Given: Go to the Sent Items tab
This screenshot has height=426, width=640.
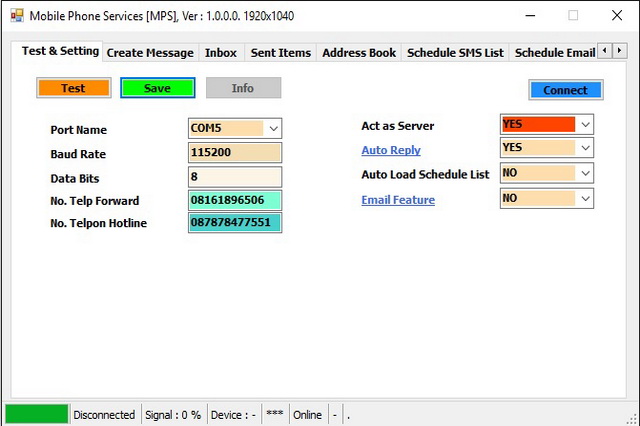Looking at the screenshot, I should [x=280, y=53].
